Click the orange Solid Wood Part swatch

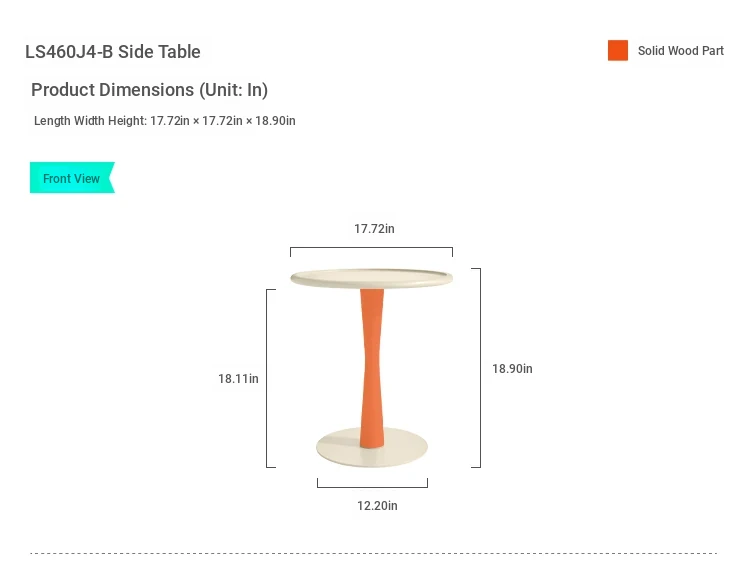[618, 51]
